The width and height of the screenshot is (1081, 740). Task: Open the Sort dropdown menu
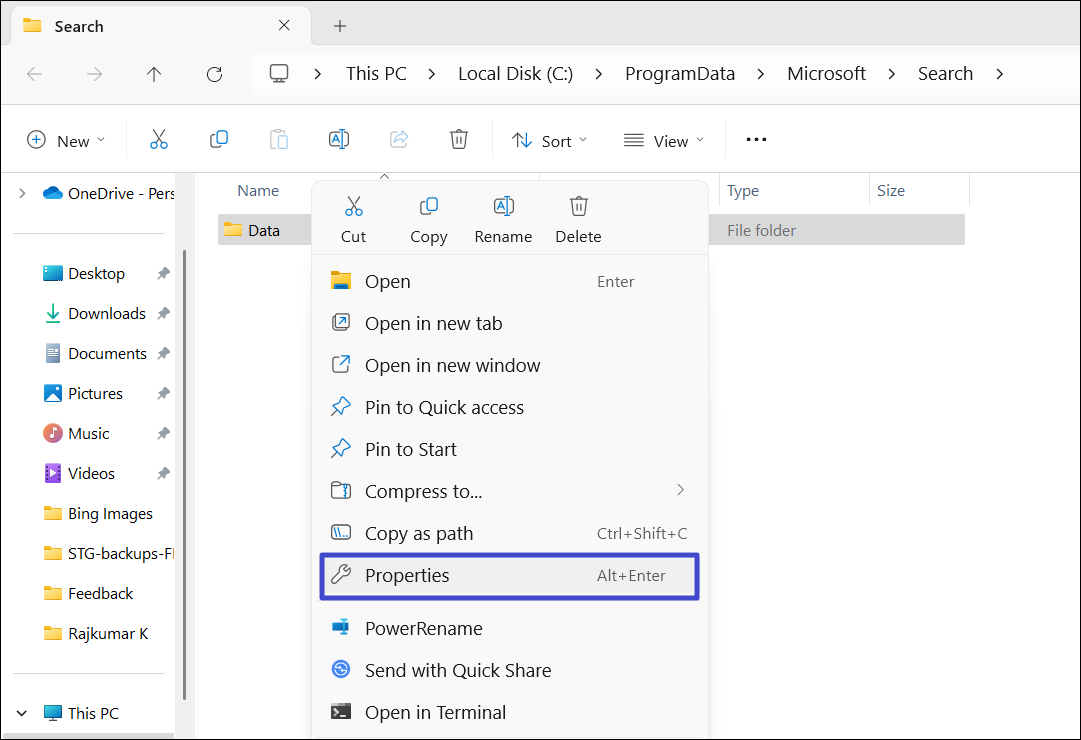550,140
